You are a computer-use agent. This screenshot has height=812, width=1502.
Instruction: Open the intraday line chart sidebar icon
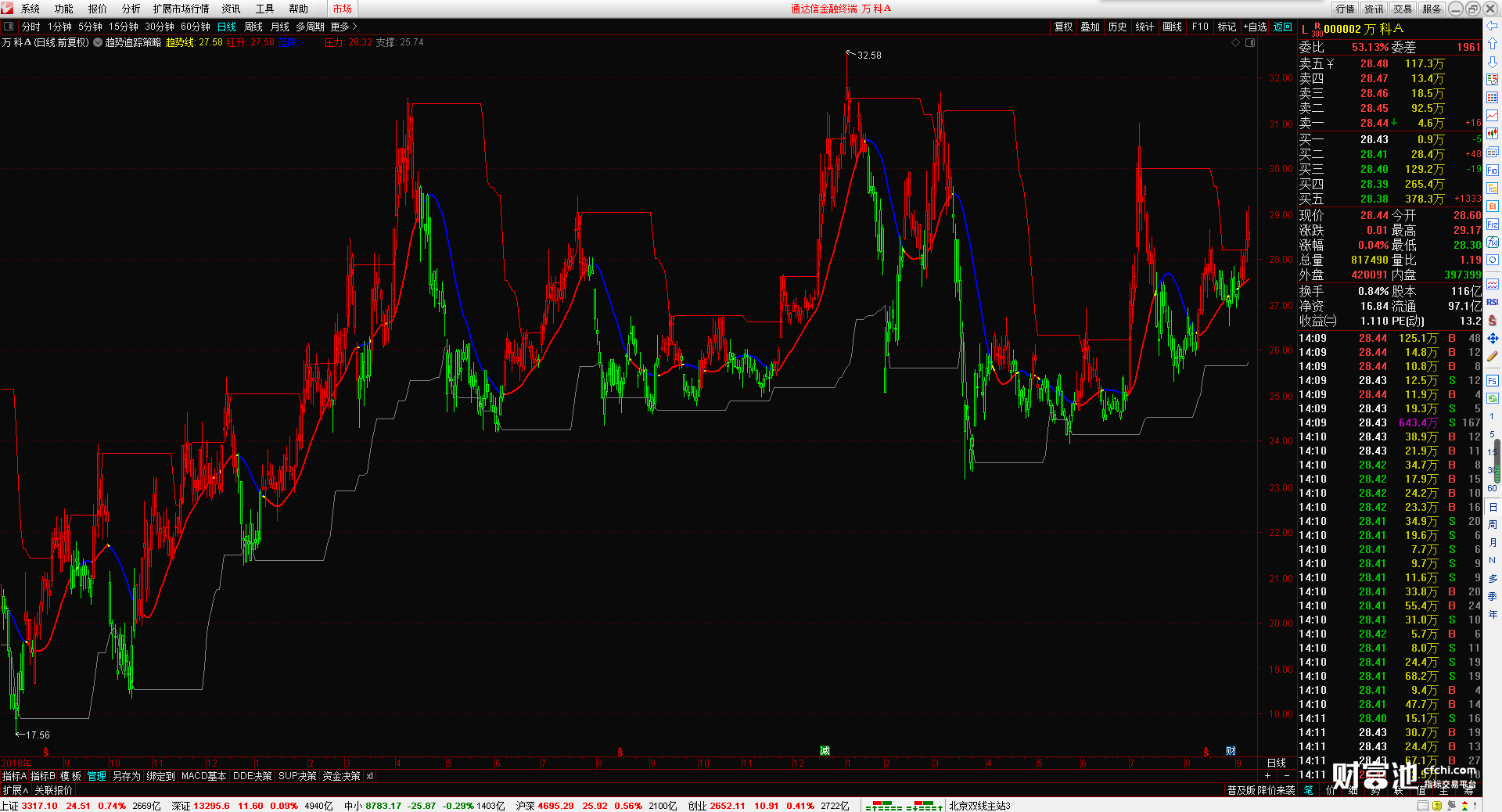1493,116
